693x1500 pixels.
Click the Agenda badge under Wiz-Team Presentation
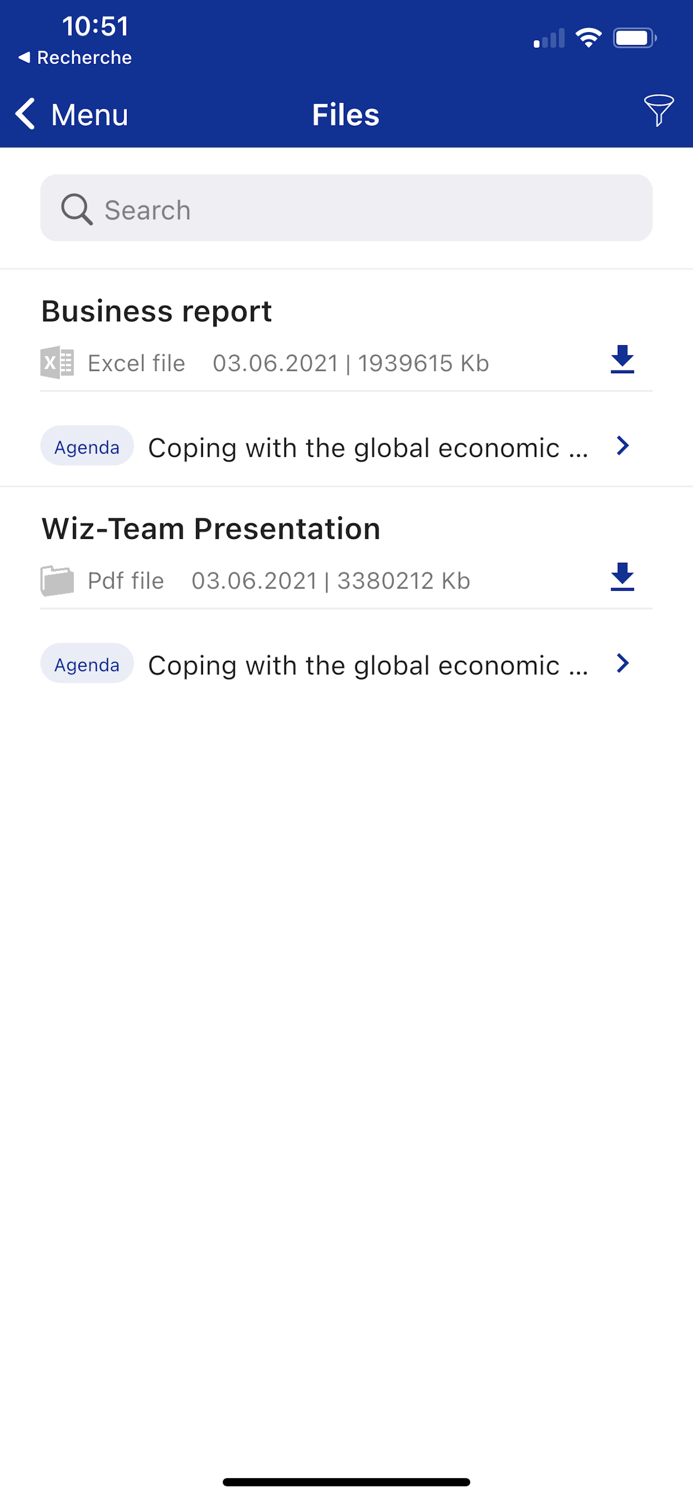pos(87,663)
